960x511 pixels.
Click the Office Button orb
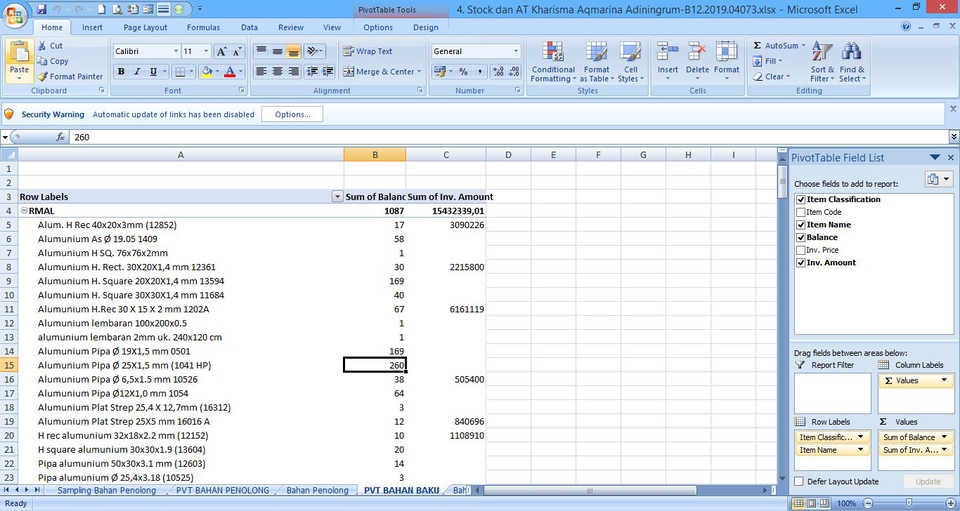pyautogui.click(x=15, y=15)
